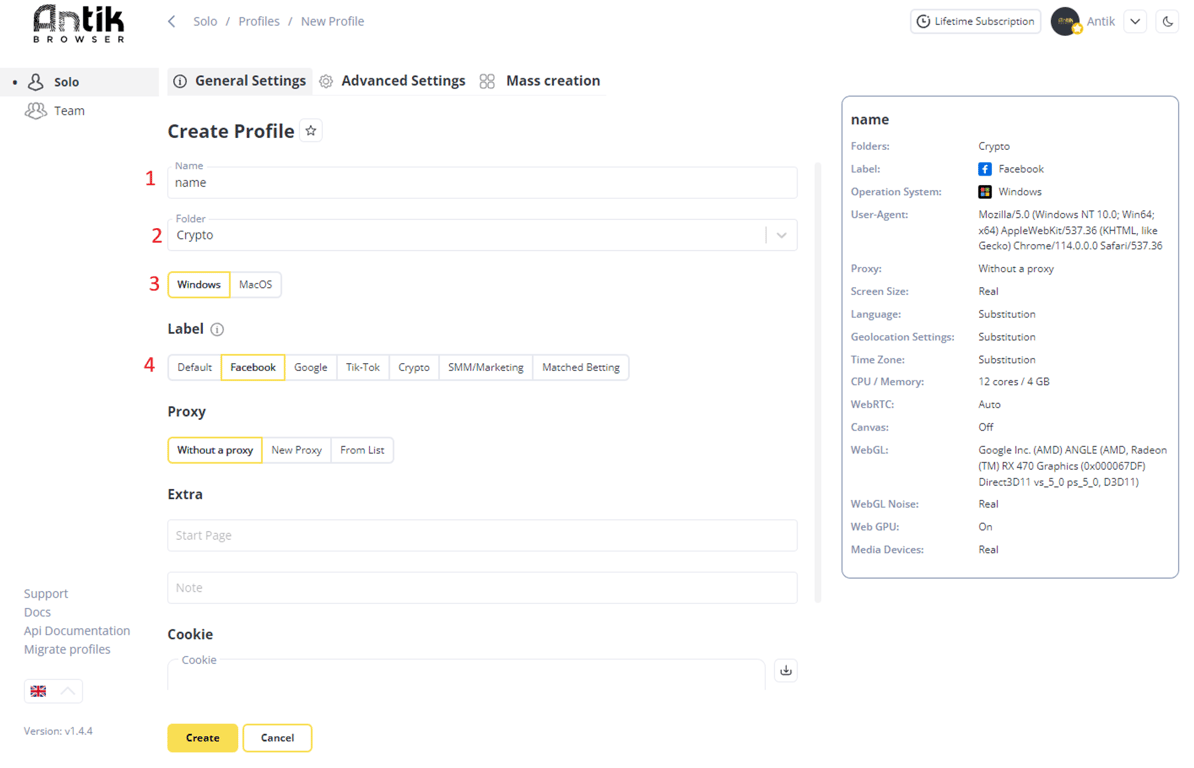Click the Windows logo in summary panel
Screen dimensions: 1194x768
985,192
